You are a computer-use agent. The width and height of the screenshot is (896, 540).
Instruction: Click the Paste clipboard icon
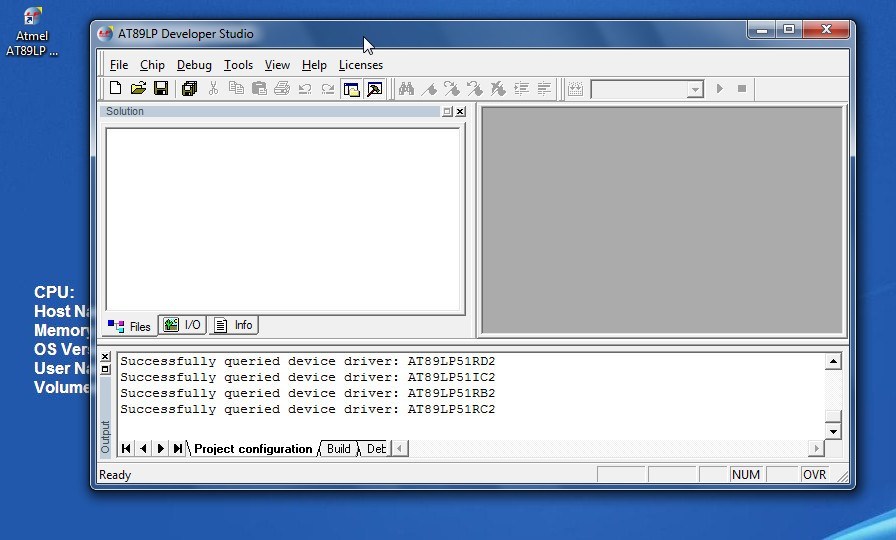coord(259,89)
